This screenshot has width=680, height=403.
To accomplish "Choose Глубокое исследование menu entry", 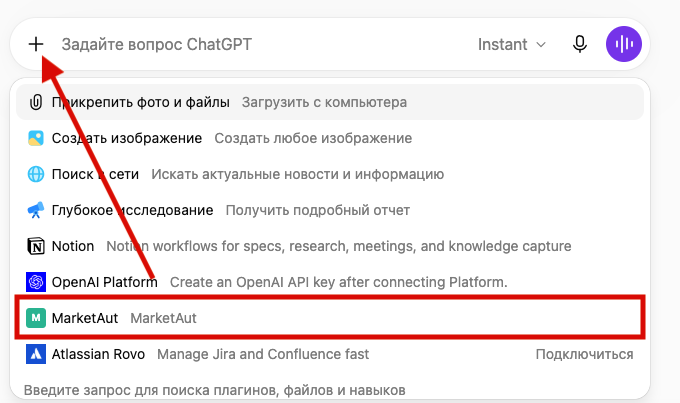I will point(330,210).
